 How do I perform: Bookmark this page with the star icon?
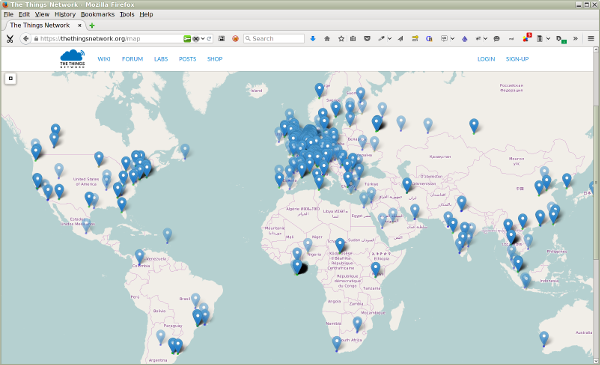pyautogui.click(x=341, y=39)
